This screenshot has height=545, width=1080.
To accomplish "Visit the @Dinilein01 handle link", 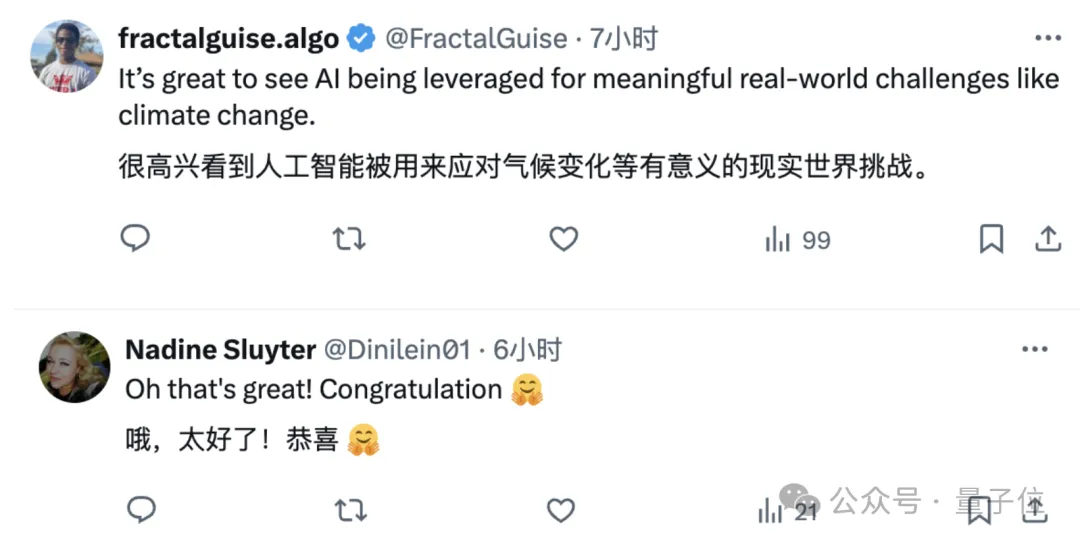I will (x=397, y=350).
